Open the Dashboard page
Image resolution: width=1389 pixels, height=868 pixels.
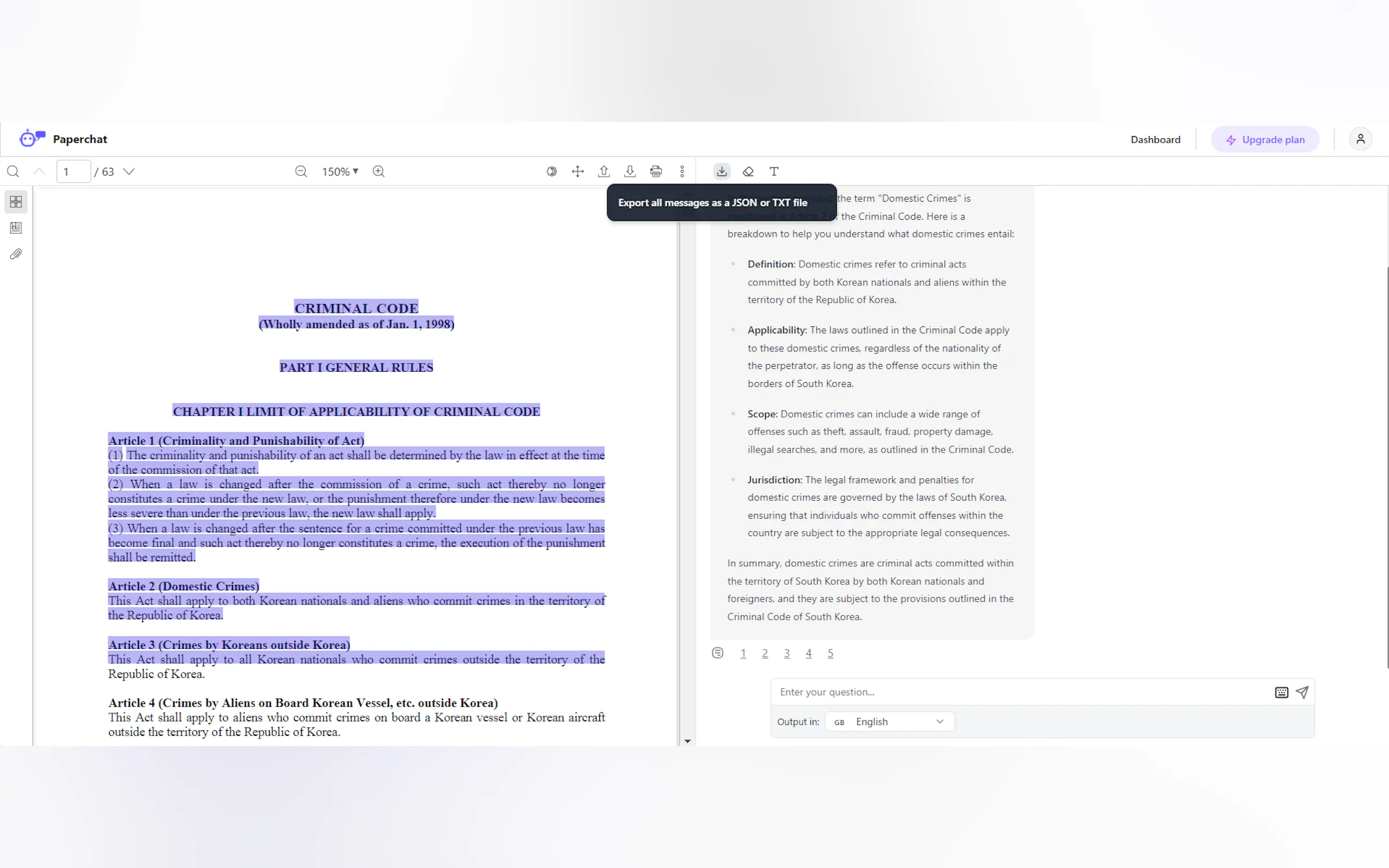[1155, 139]
